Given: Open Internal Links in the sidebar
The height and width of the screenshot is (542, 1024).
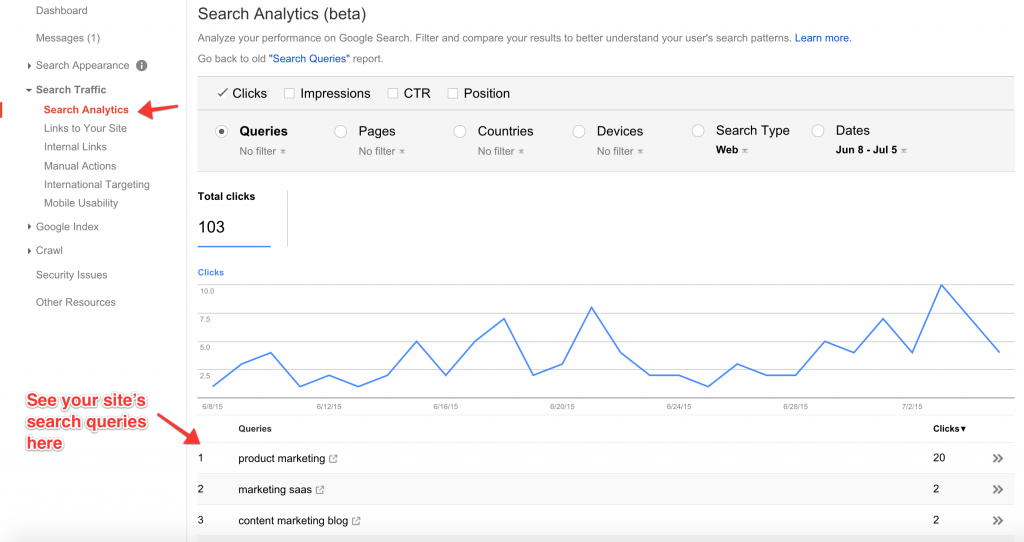Looking at the screenshot, I should pyautogui.click(x=75, y=147).
